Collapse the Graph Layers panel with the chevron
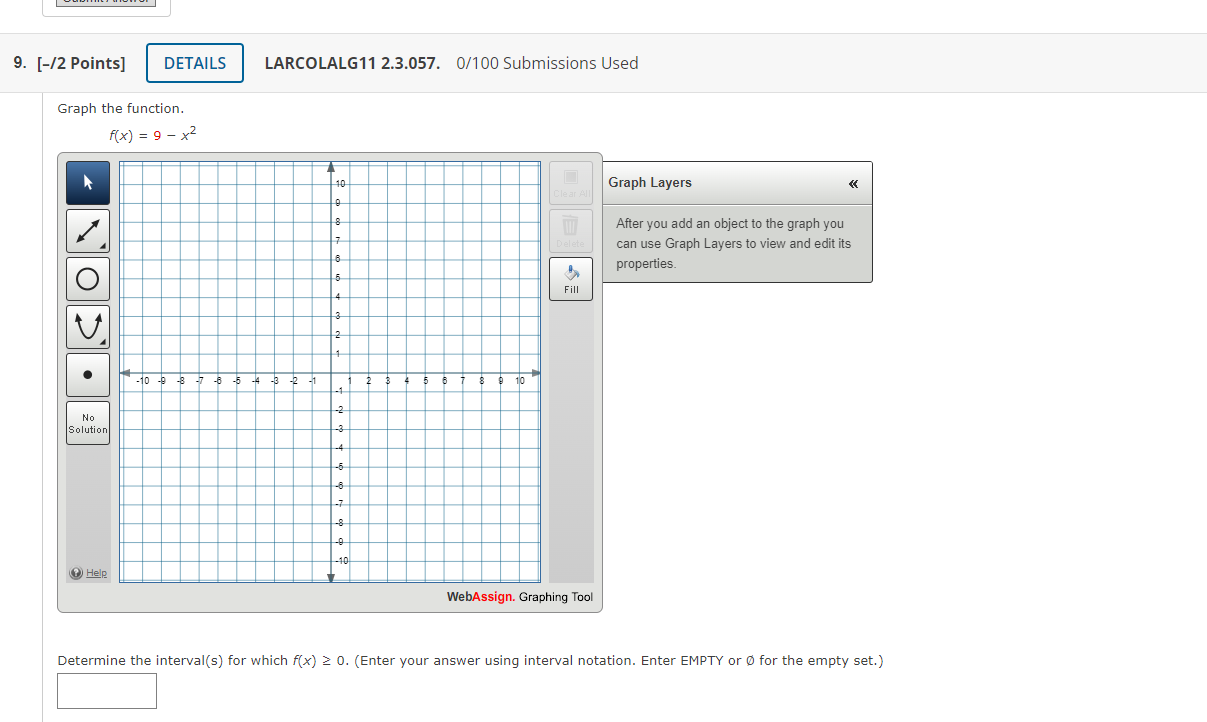Viewport: 1207px width, 722px height. point(853,183)
